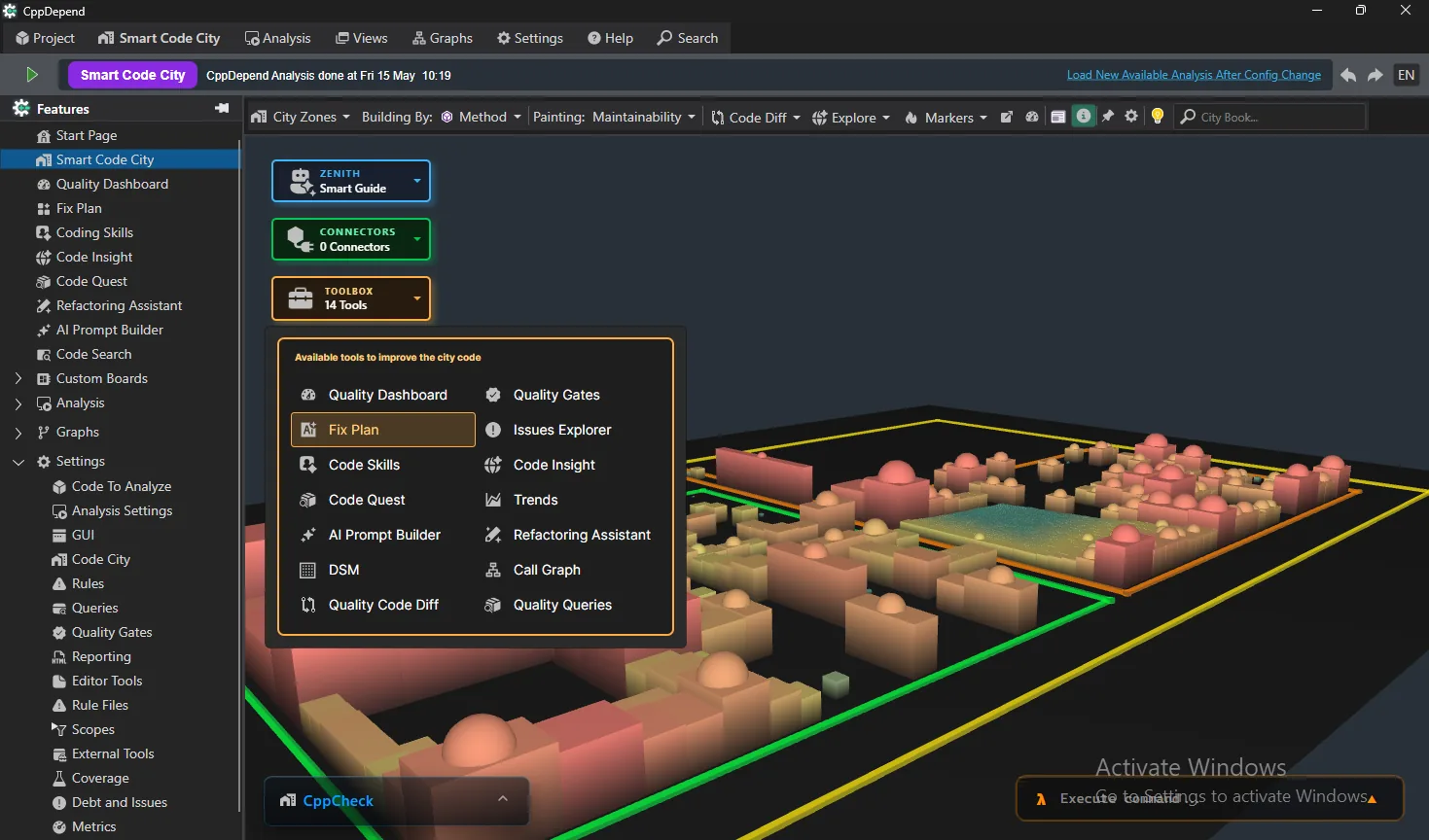Open the Painting Maintainability dropdown
This screenshot has width=1429, height=840.
click(x=644, y=117)
